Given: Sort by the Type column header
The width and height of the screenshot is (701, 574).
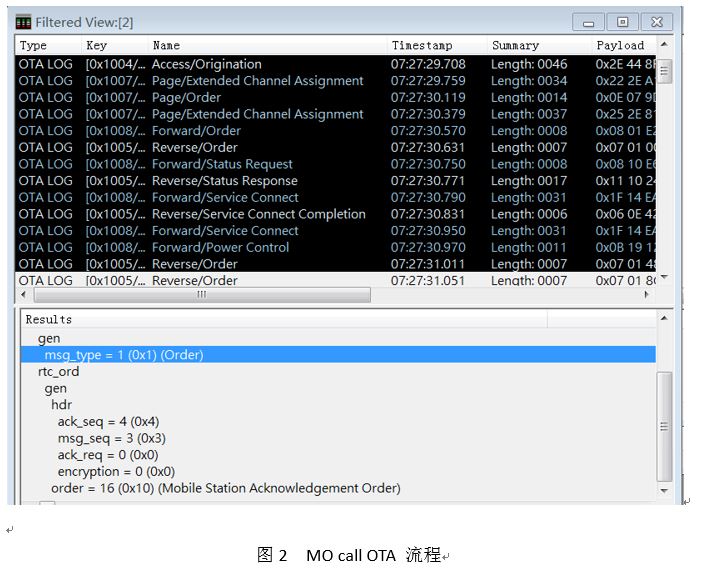Looking at the screenshot, I should click(x=48, y=45).
